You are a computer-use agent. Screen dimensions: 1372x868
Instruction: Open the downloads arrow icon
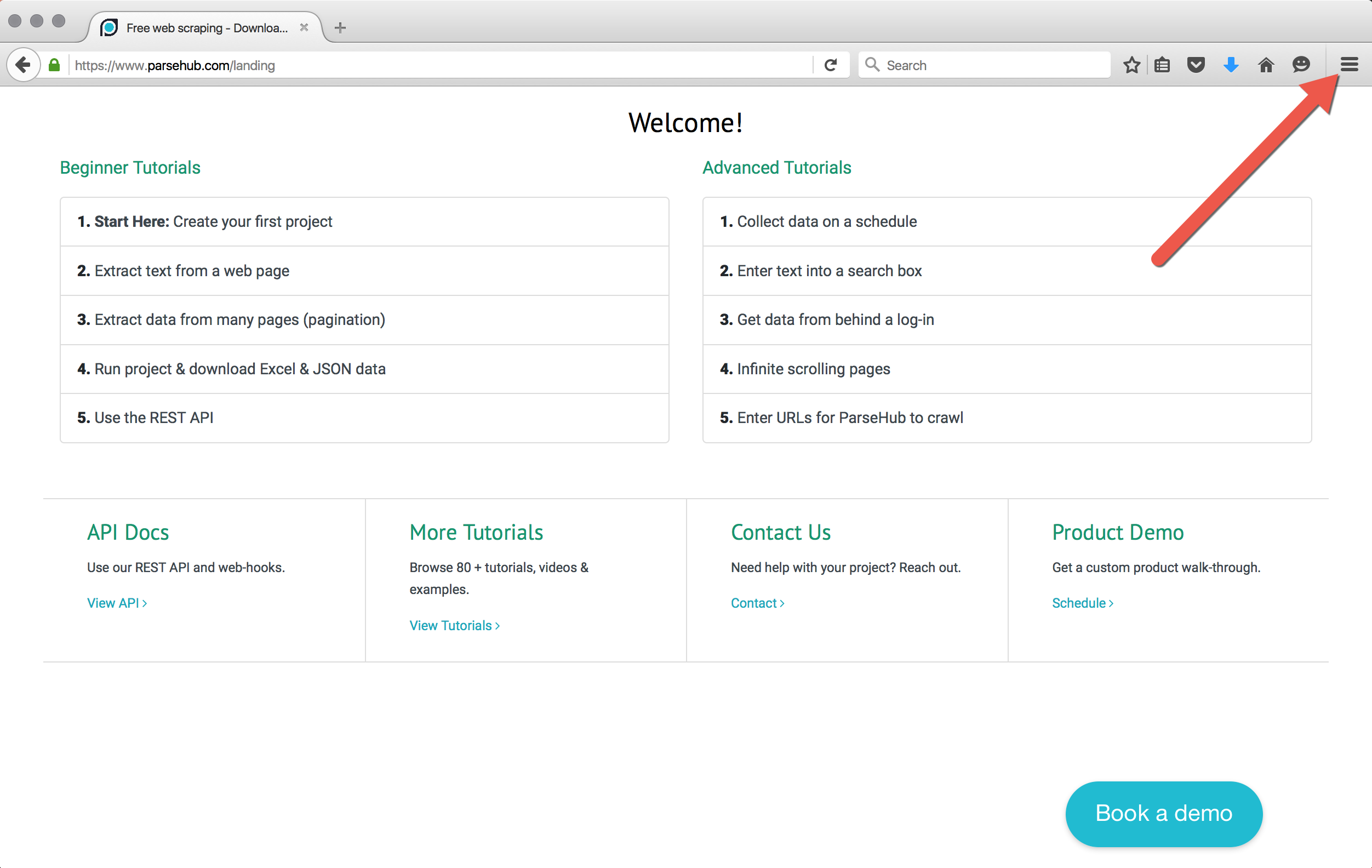pos(1231,65)
